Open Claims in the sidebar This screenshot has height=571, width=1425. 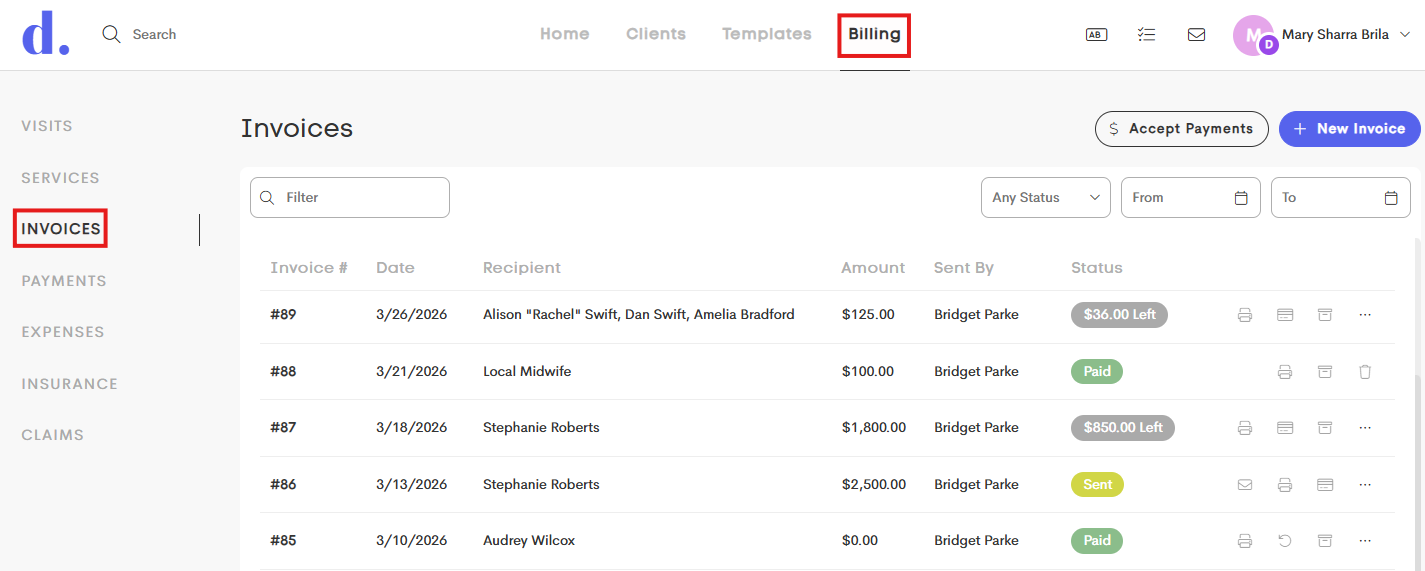click(x=52, y=435)
